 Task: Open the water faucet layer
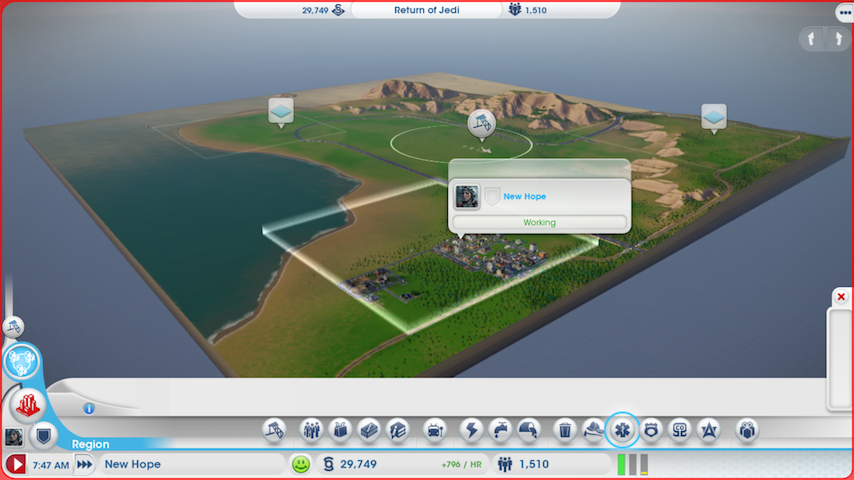coord(500,430)
